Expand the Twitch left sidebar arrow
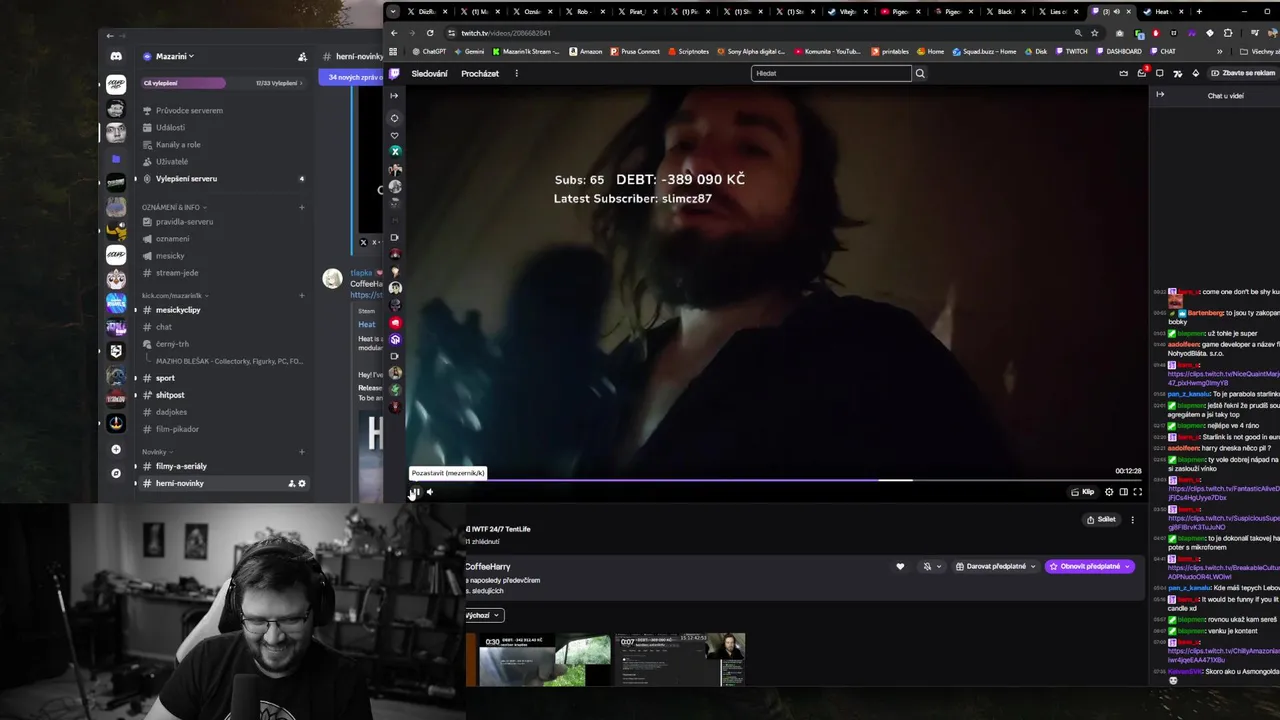 coord(394,96)
